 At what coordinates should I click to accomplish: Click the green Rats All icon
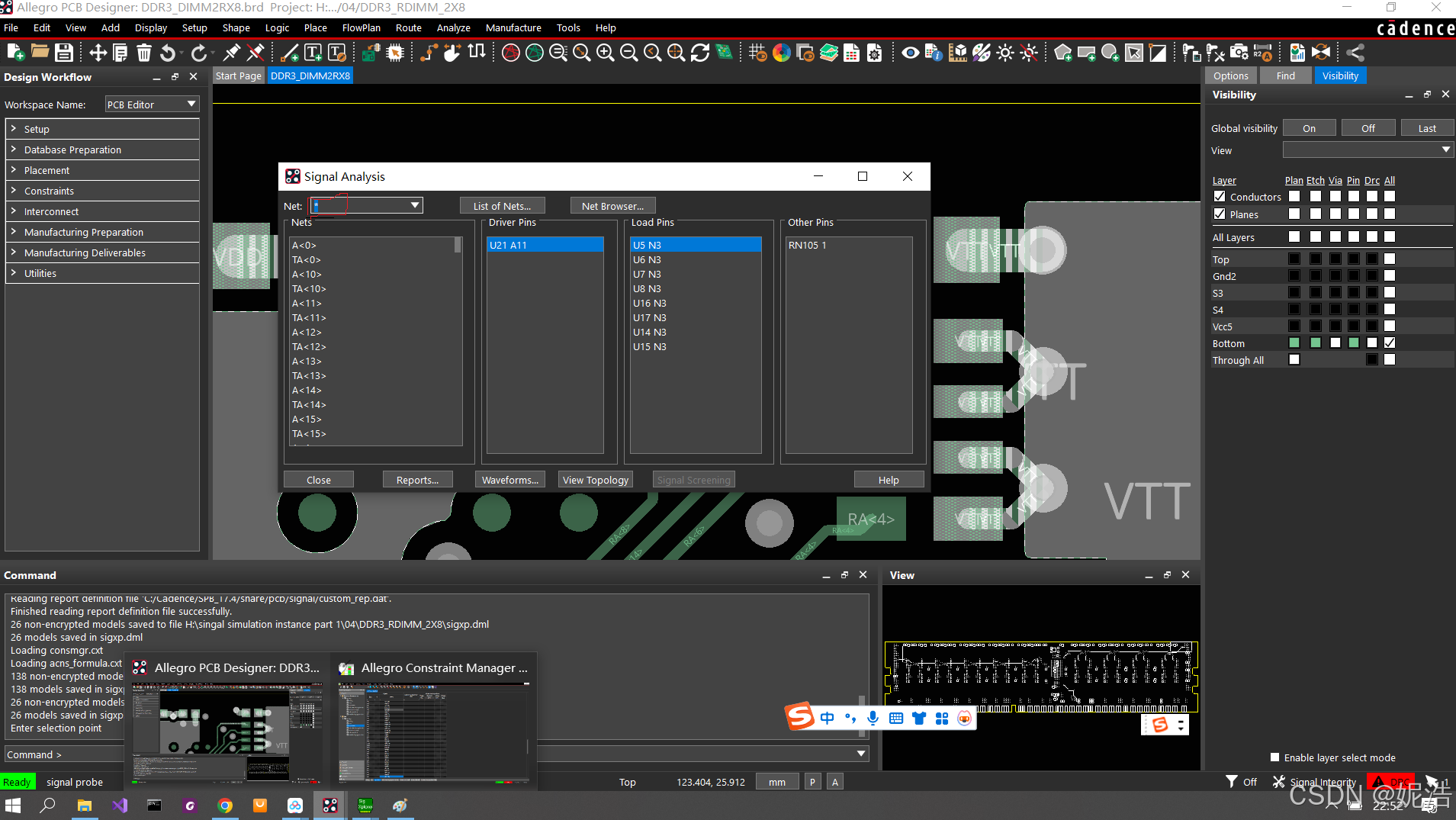[x=535, y=53]
